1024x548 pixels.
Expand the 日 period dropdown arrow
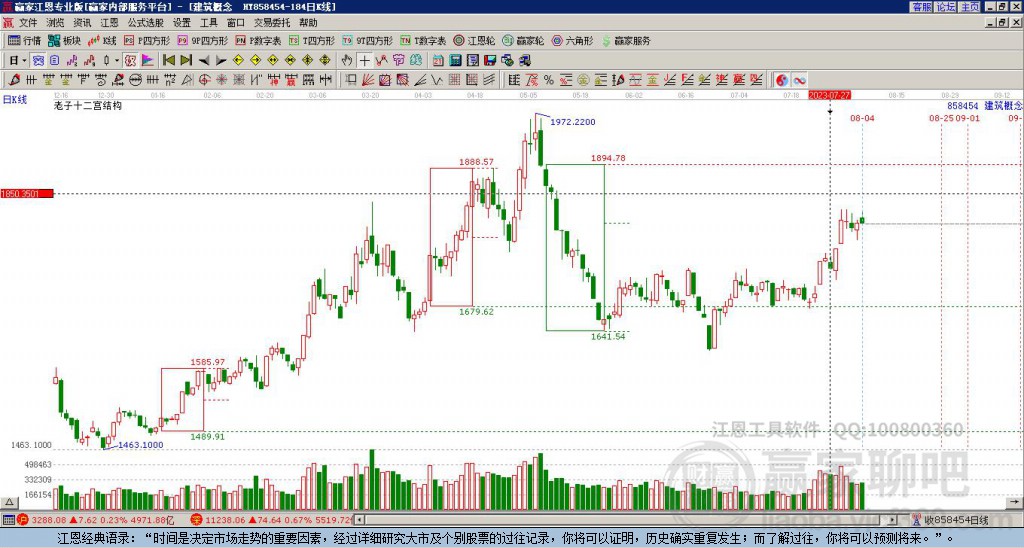(x=25, y=60)
